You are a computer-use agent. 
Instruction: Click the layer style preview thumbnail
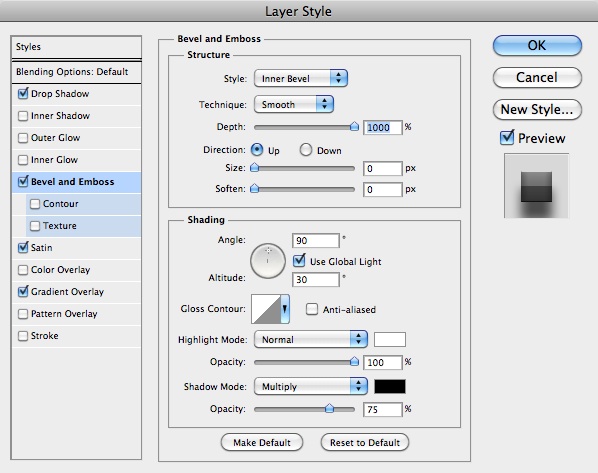pos(536,186)
